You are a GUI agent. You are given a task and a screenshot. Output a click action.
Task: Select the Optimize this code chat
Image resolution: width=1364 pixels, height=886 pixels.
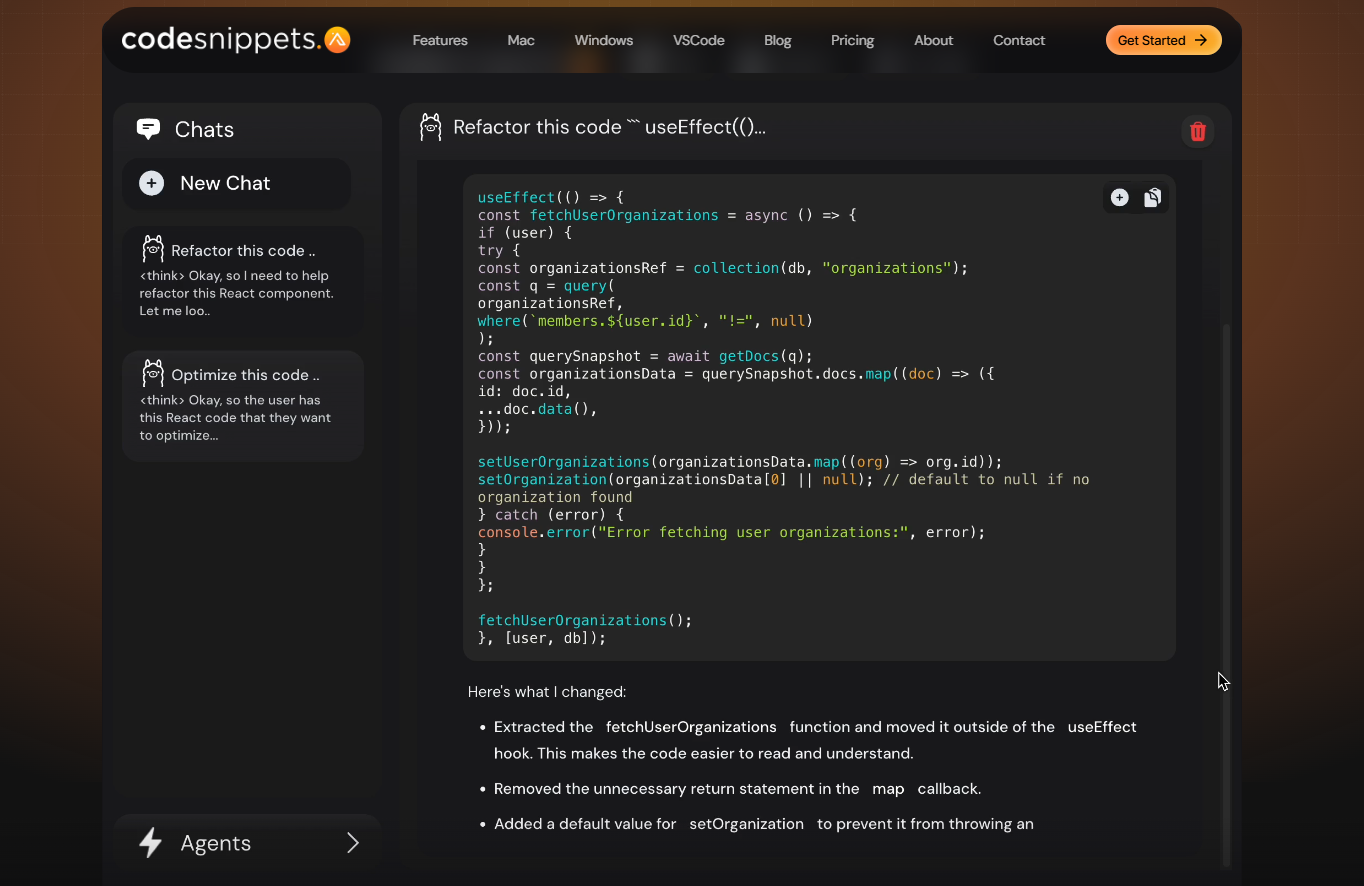pyautogui.click(x=243, y=405)
